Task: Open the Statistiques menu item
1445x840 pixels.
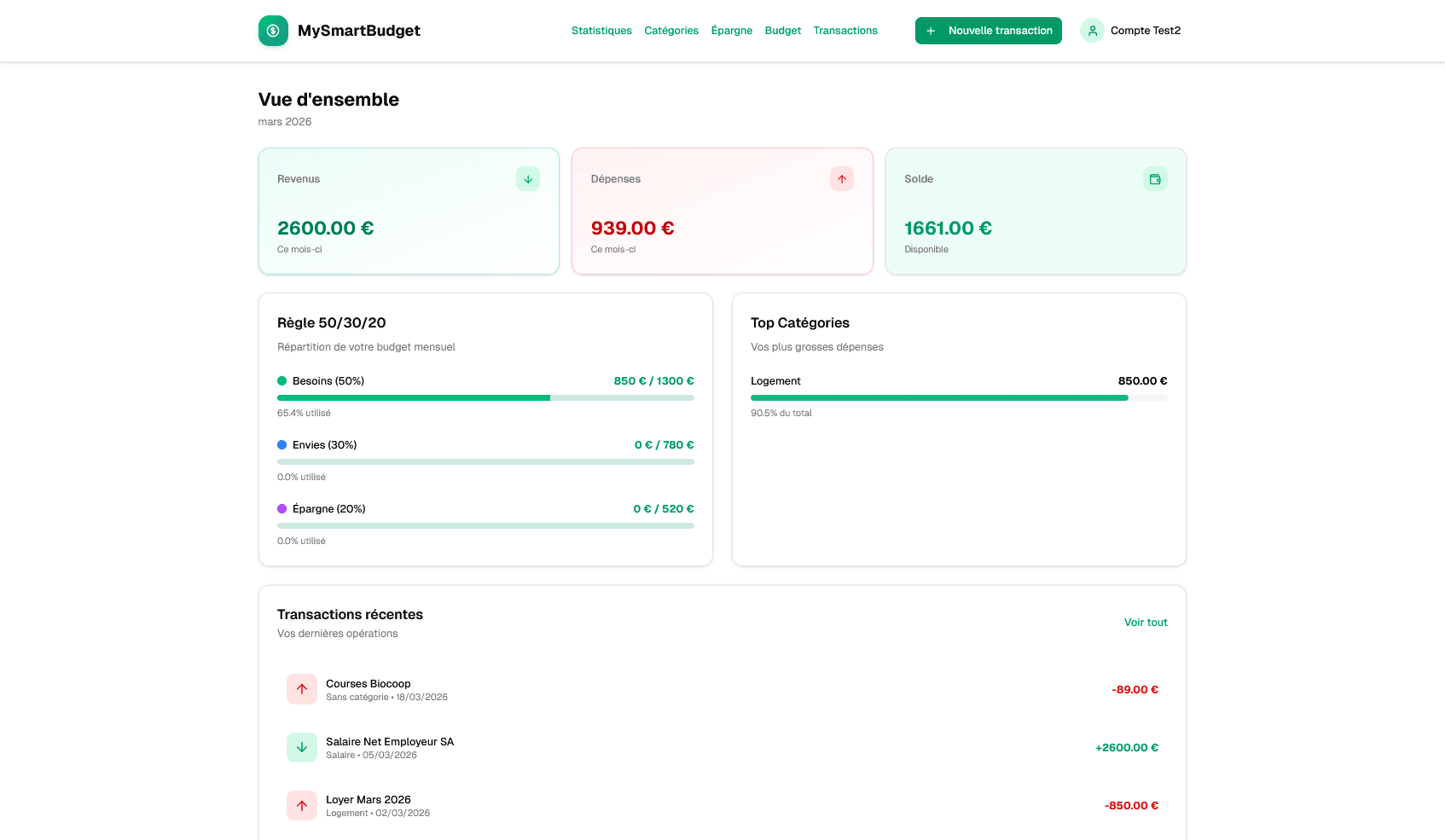Action: [x=601, y=30]
